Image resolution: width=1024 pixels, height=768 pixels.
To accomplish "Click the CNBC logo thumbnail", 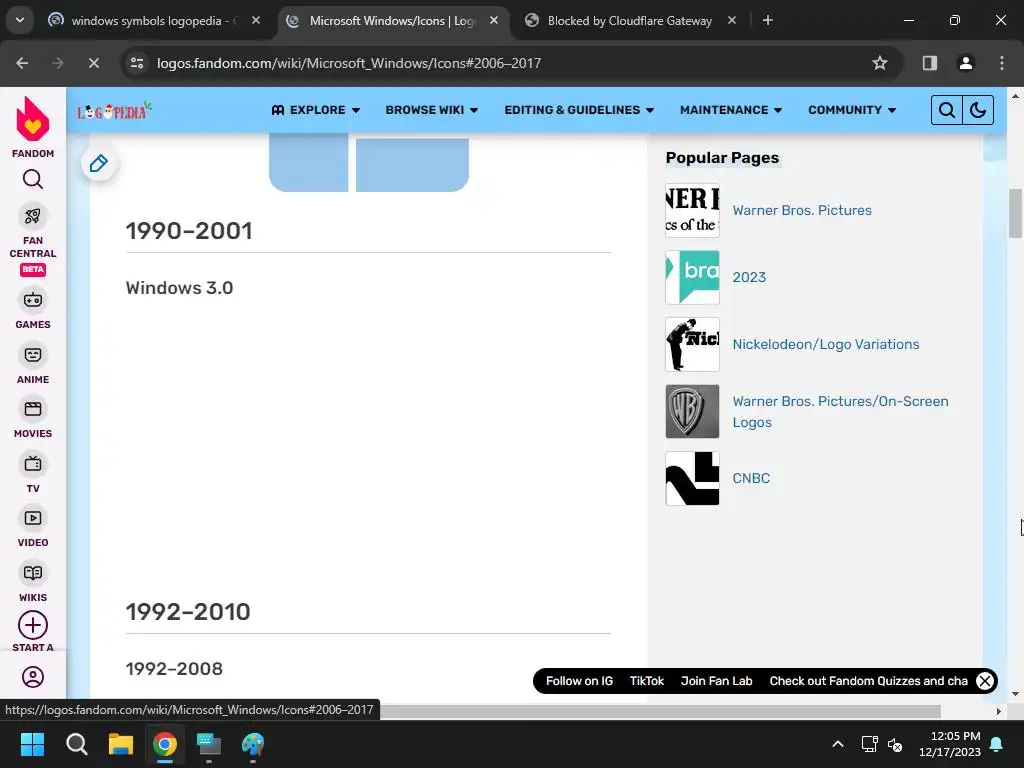I will coord(692,478).
